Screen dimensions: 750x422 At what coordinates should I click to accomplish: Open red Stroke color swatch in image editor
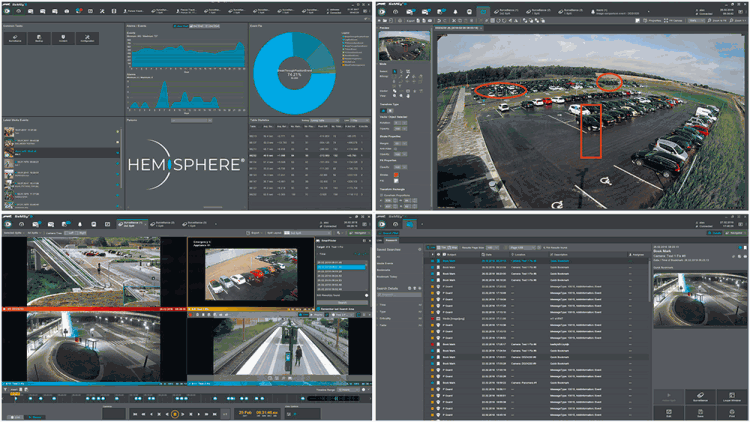[x=396, y=175]
